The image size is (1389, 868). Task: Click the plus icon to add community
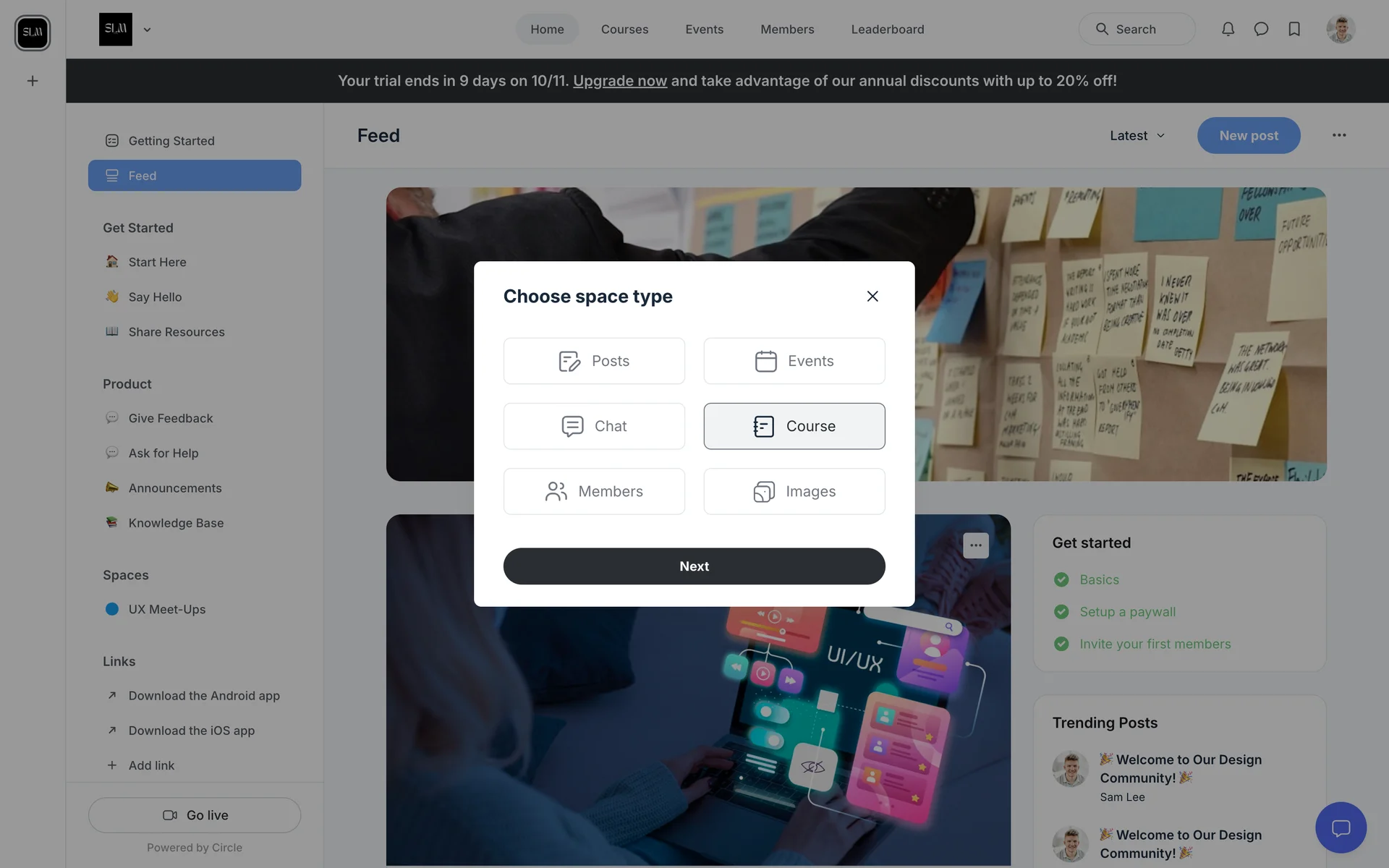33,81
